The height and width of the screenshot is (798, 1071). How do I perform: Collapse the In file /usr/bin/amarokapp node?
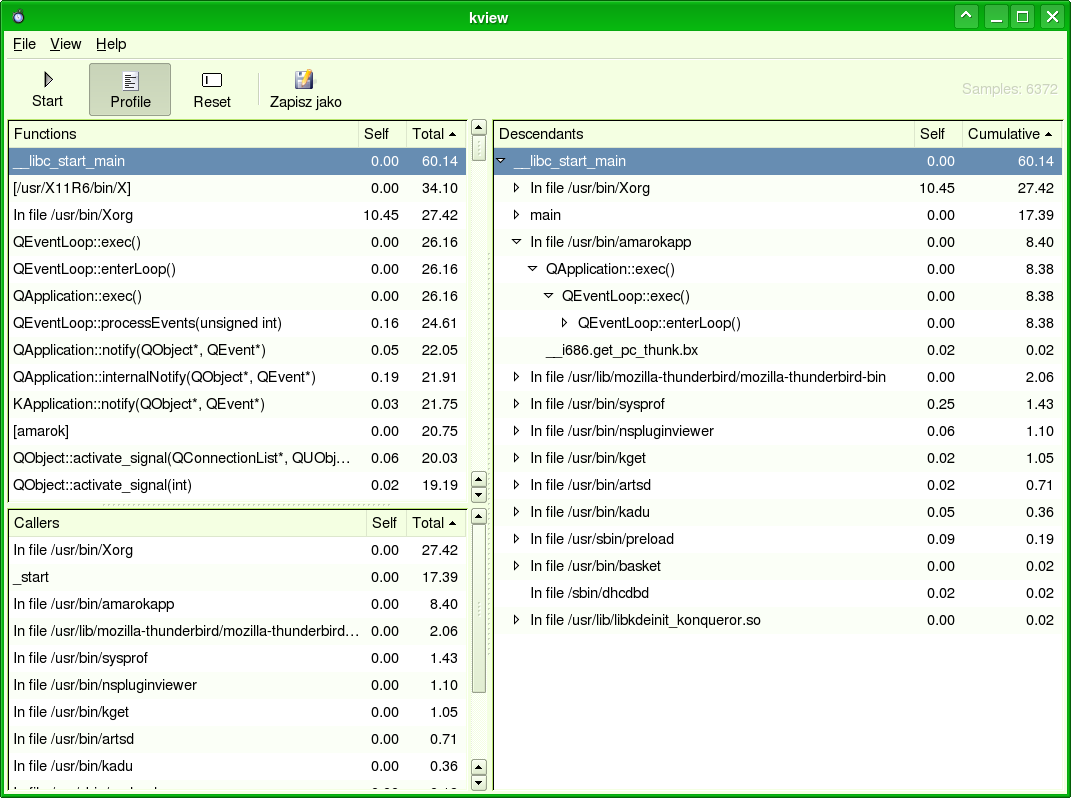click(x=517, y=242)
